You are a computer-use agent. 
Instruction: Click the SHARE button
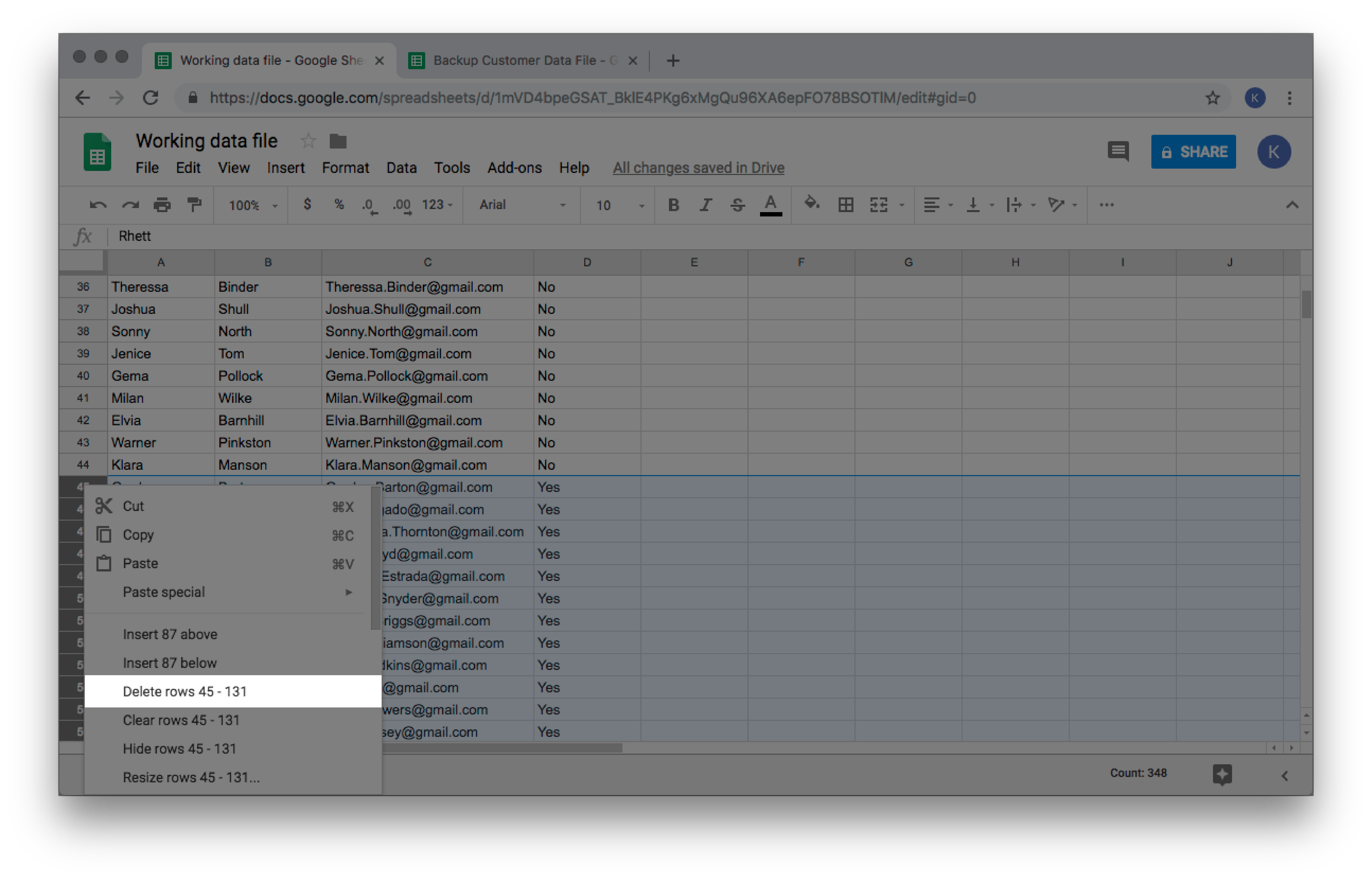click(x=1193, y=152)
